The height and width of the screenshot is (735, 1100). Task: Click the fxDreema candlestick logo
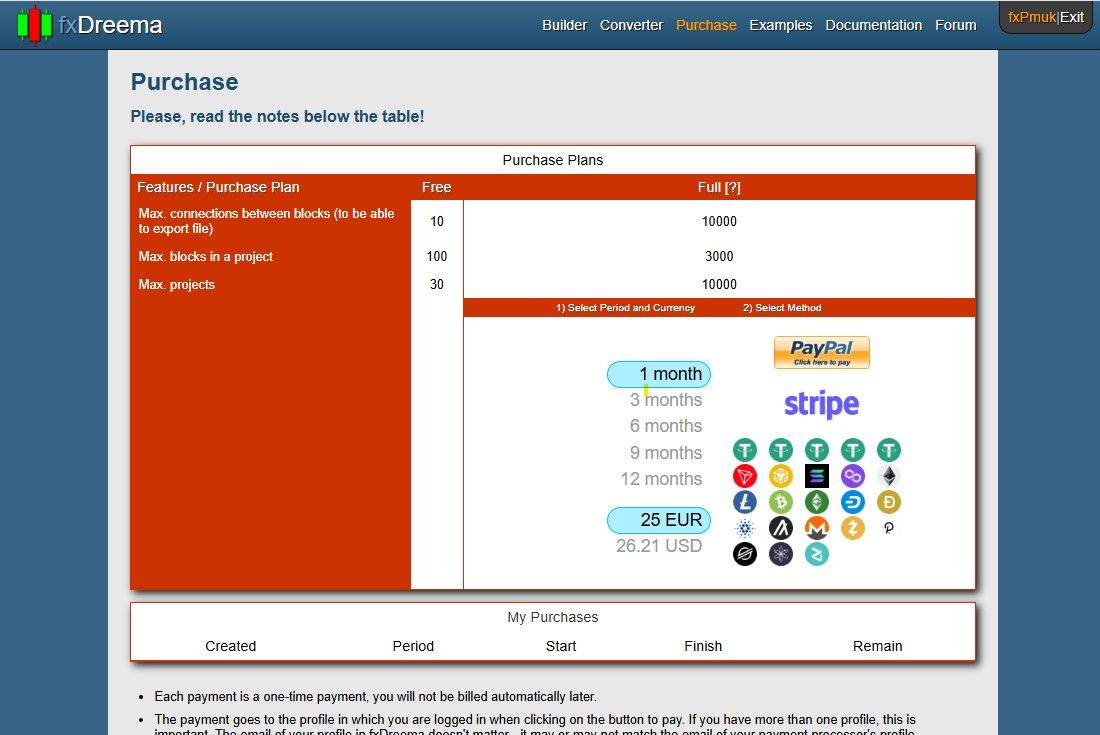coord(34,25)
